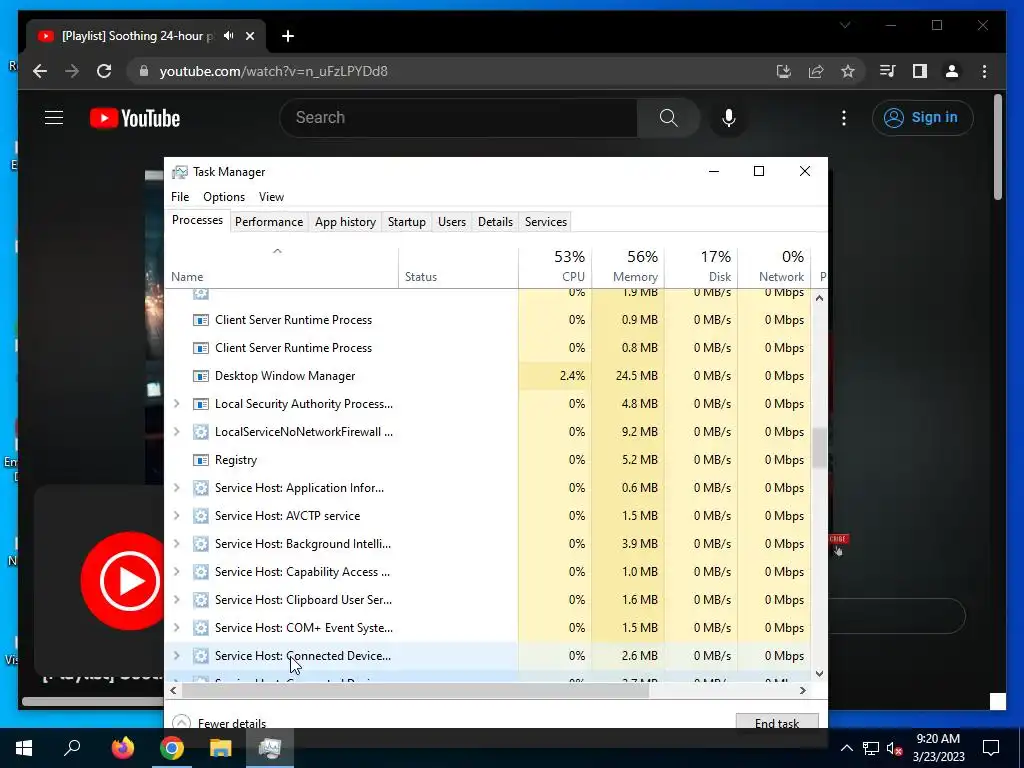
Task: Open YouTube settings three-dot menu
Action: tap(844, 118)
